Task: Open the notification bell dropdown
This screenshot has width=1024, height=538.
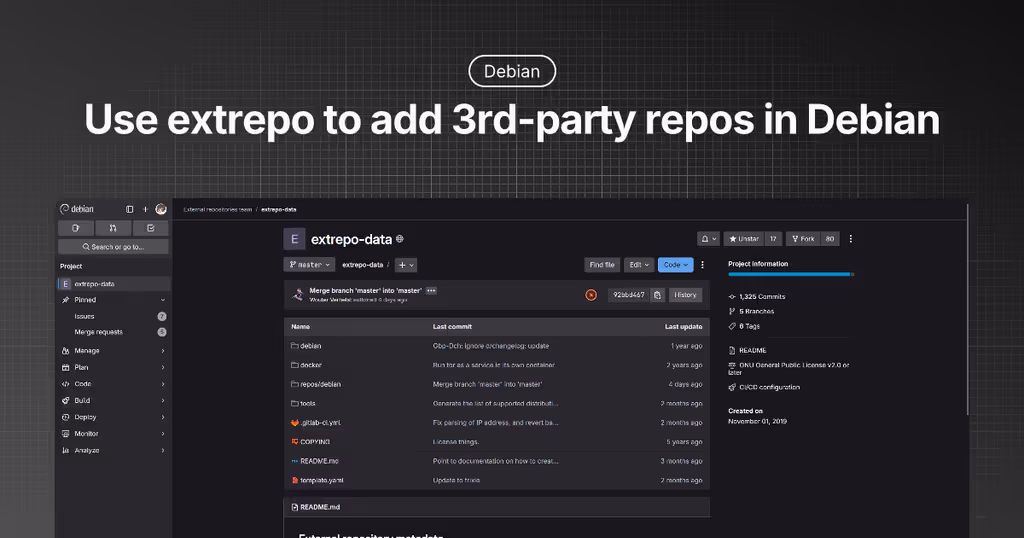Action: point(708,239)
